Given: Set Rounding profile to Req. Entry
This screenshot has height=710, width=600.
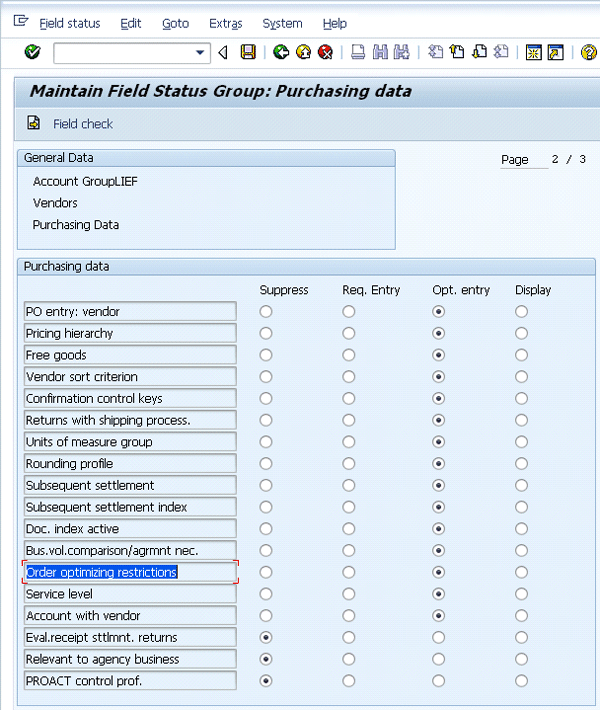Looking at the screenshot, I should (349, 464).
